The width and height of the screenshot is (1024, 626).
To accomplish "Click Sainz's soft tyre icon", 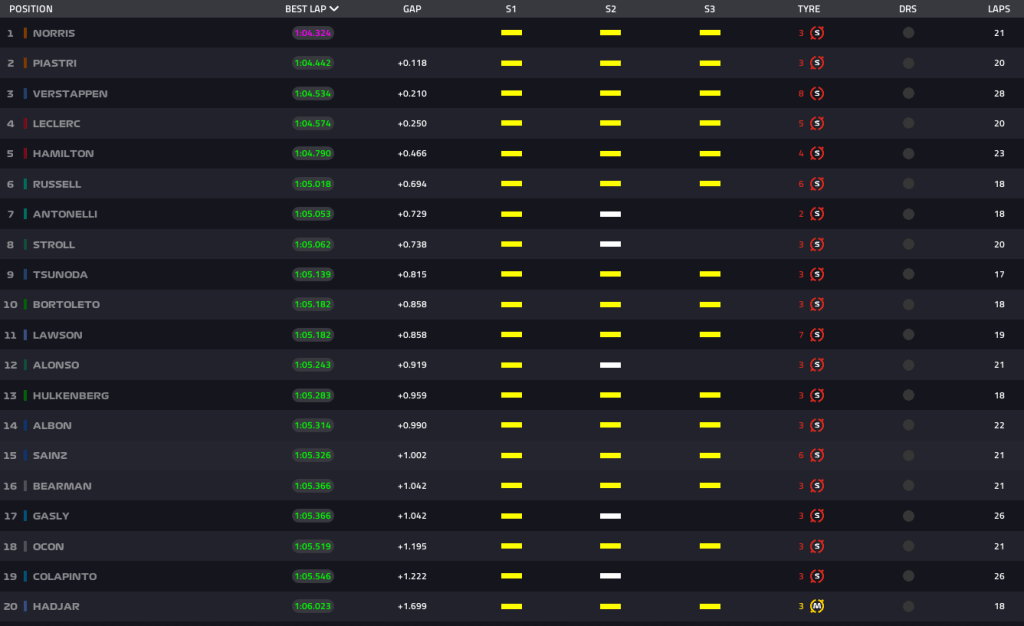I will click(817, 455).
